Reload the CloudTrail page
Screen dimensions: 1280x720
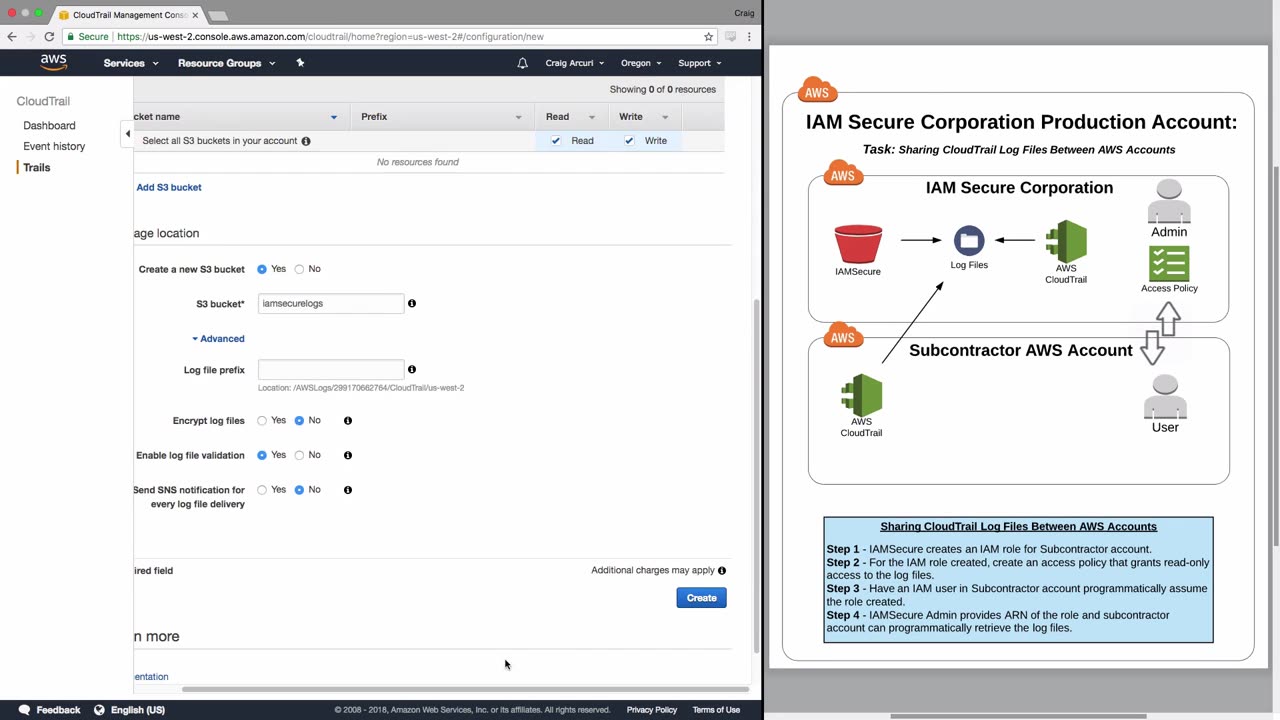[49, 37]
